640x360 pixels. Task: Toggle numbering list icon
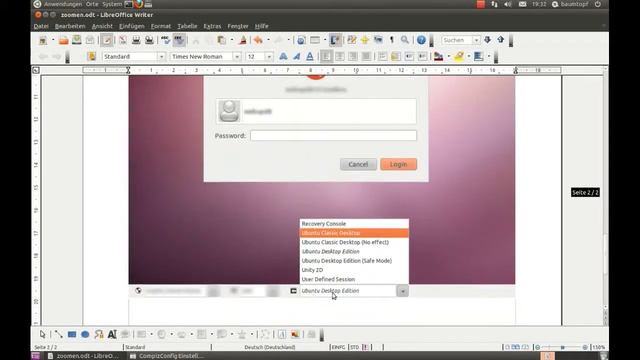[x=382, y=56]
